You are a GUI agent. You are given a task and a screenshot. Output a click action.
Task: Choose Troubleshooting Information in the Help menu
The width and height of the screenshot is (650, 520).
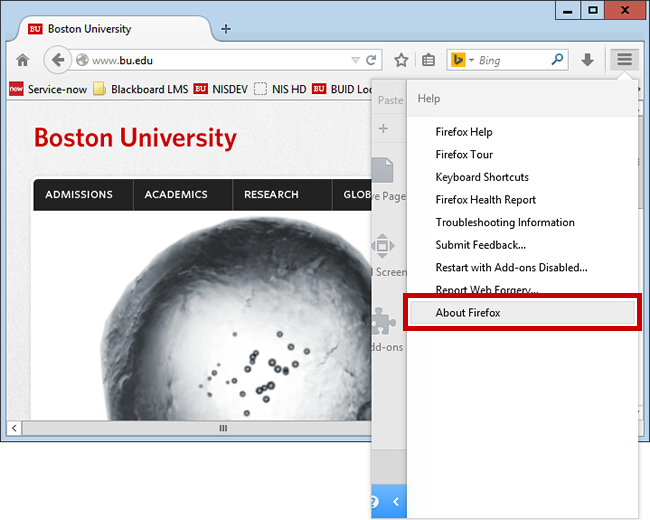(505, 222)
